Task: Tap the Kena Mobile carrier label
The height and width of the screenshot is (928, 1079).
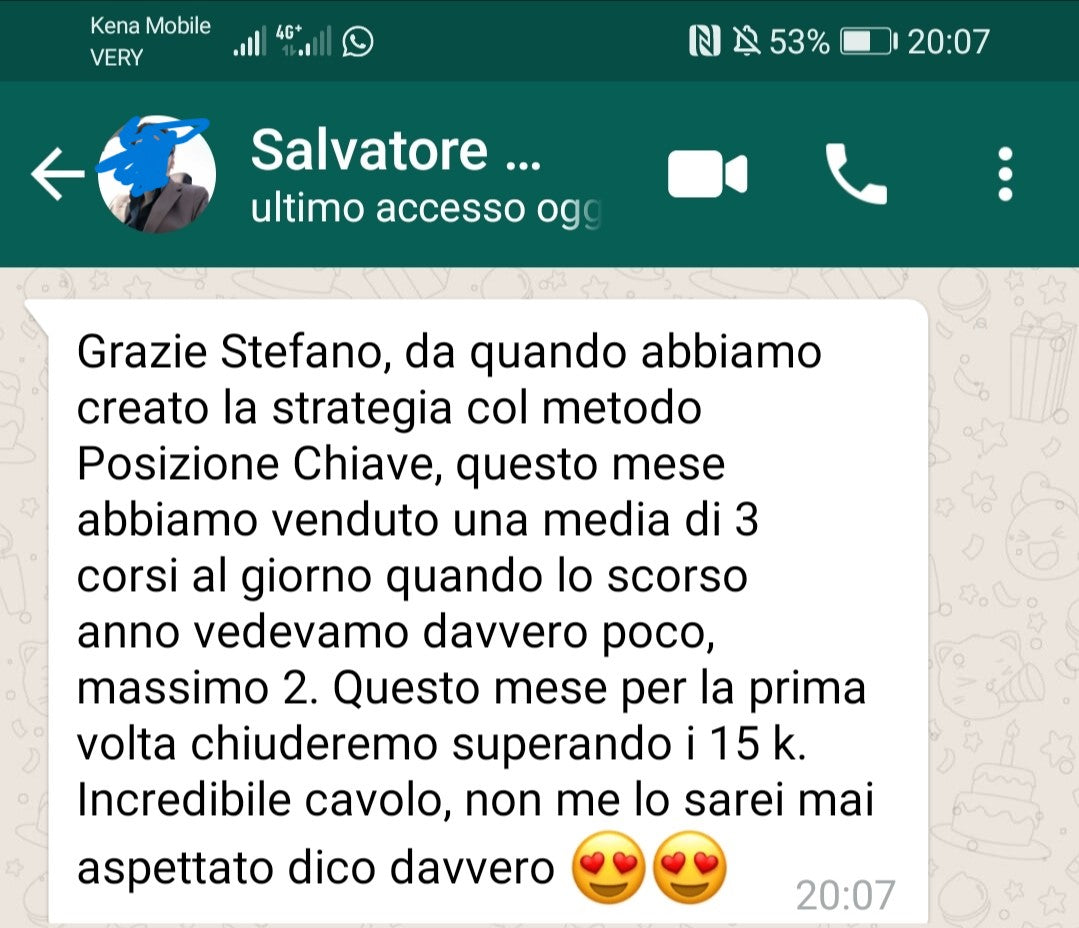Action: tap(150, 25)
